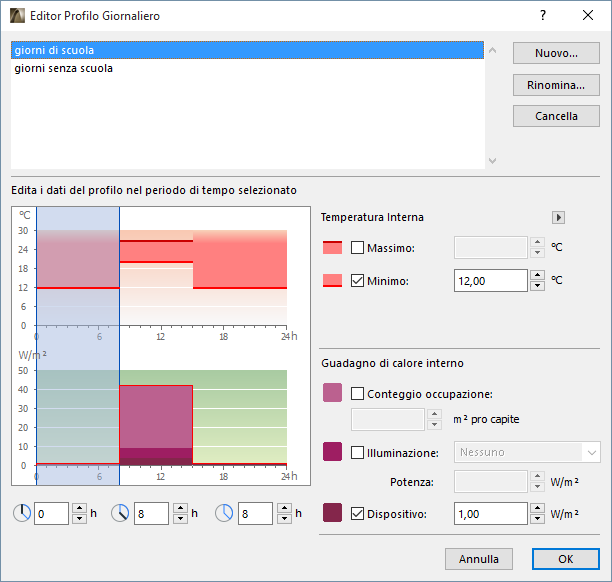Screen dimensions: 612x582
Task: Click the Annulla button
Action: pyautogui.click(x=479, y=559)
